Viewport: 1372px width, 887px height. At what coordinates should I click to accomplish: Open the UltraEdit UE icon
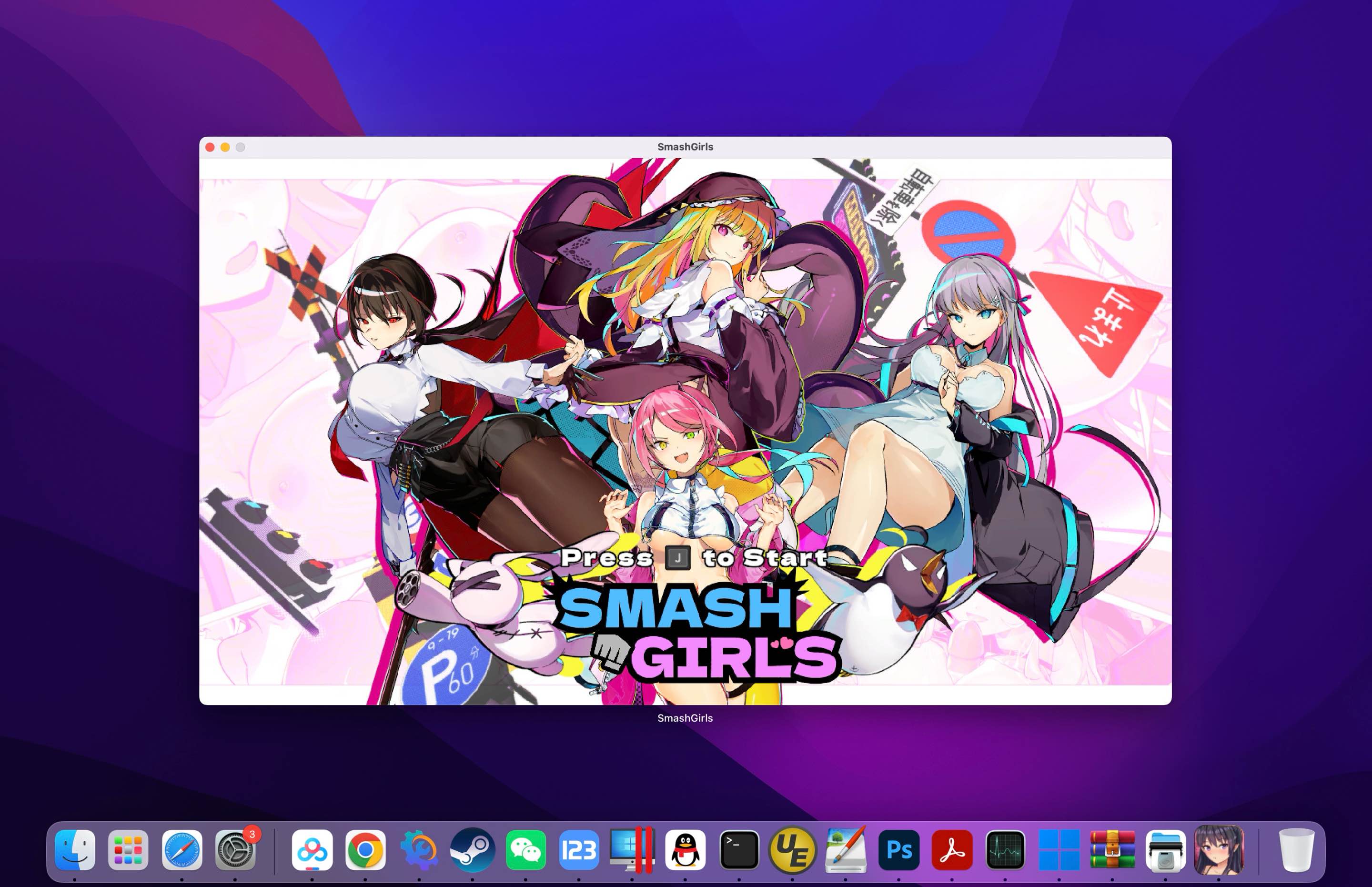click(x=792, y=849)
